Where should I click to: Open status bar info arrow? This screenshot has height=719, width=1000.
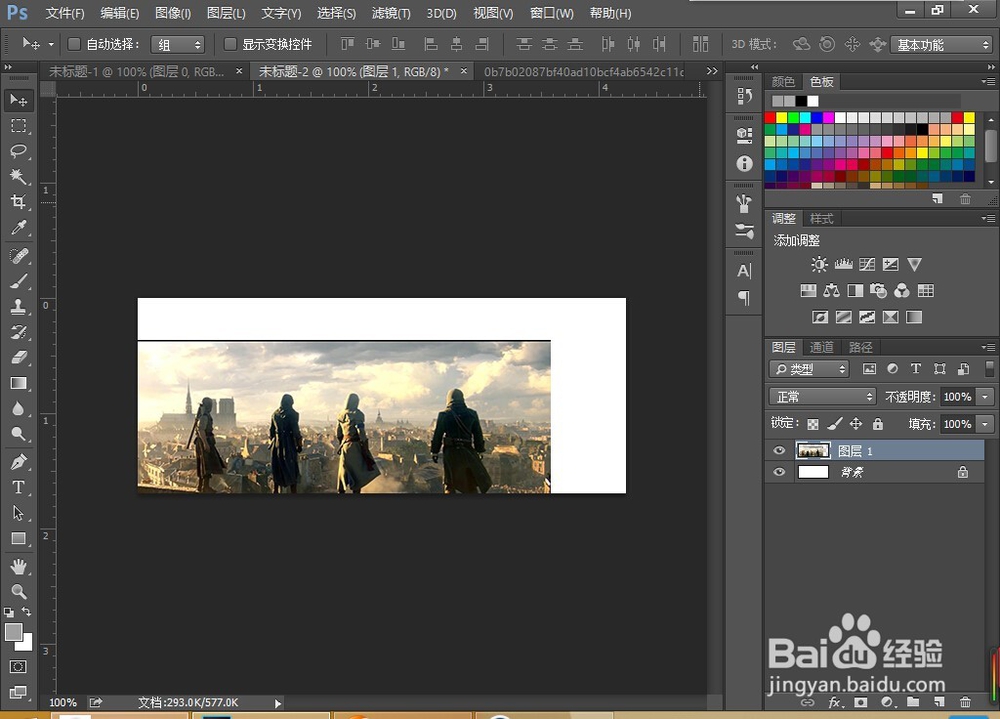click(277, 703)
